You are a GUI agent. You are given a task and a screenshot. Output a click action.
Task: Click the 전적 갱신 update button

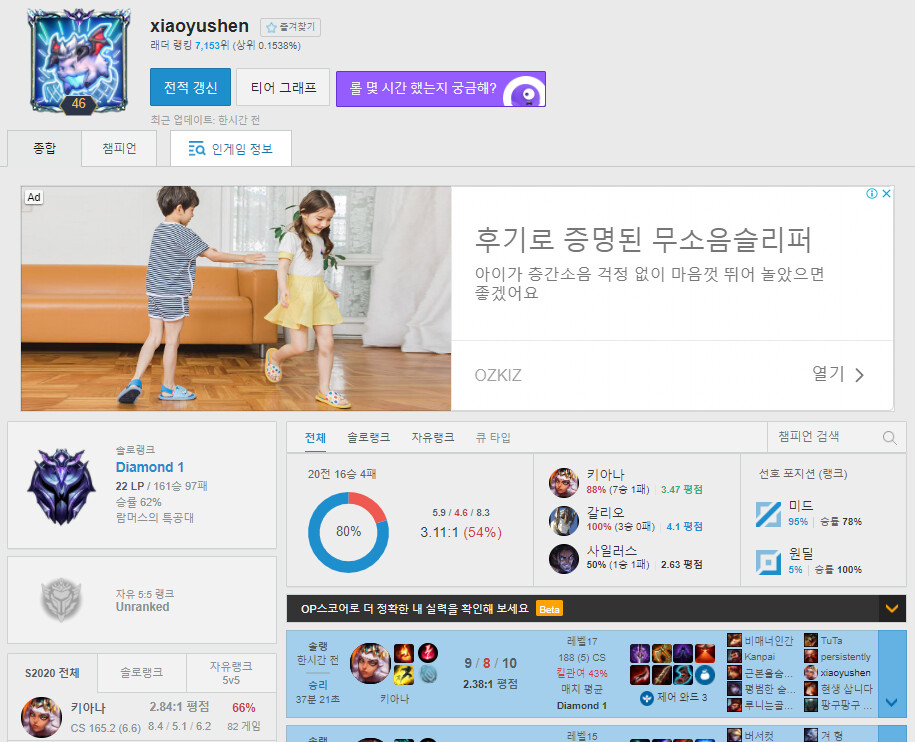(190, 88)
